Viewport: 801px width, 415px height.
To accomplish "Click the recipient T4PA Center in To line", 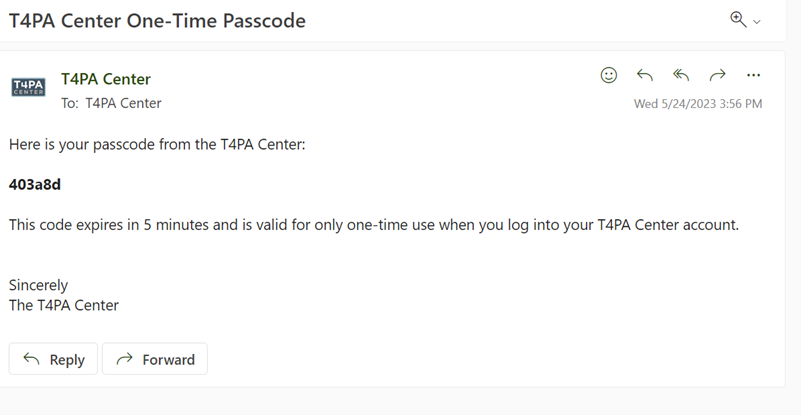I will point(123,103).
